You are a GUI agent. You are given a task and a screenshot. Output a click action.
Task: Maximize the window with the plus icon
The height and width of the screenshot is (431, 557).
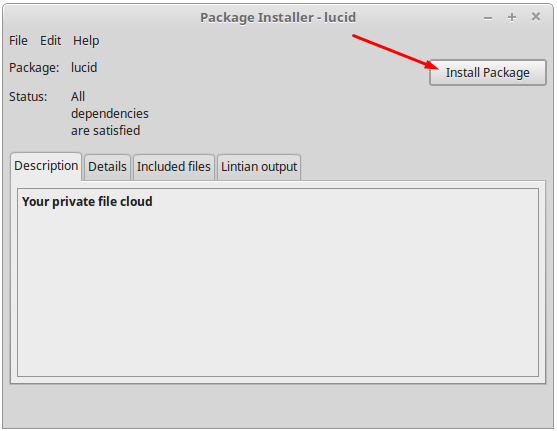pyautogui.click(x=512, y=17)
